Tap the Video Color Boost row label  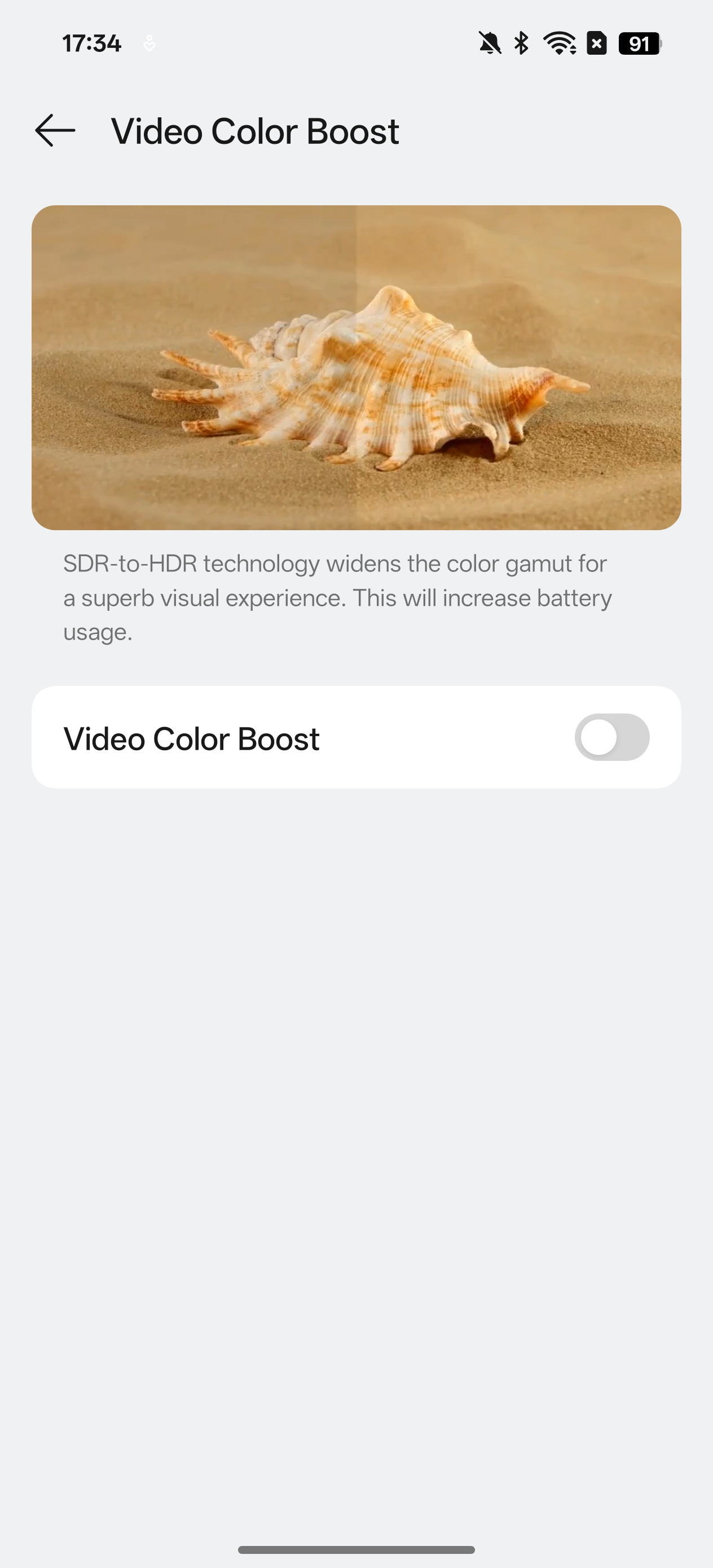click(x=191, y=739)
